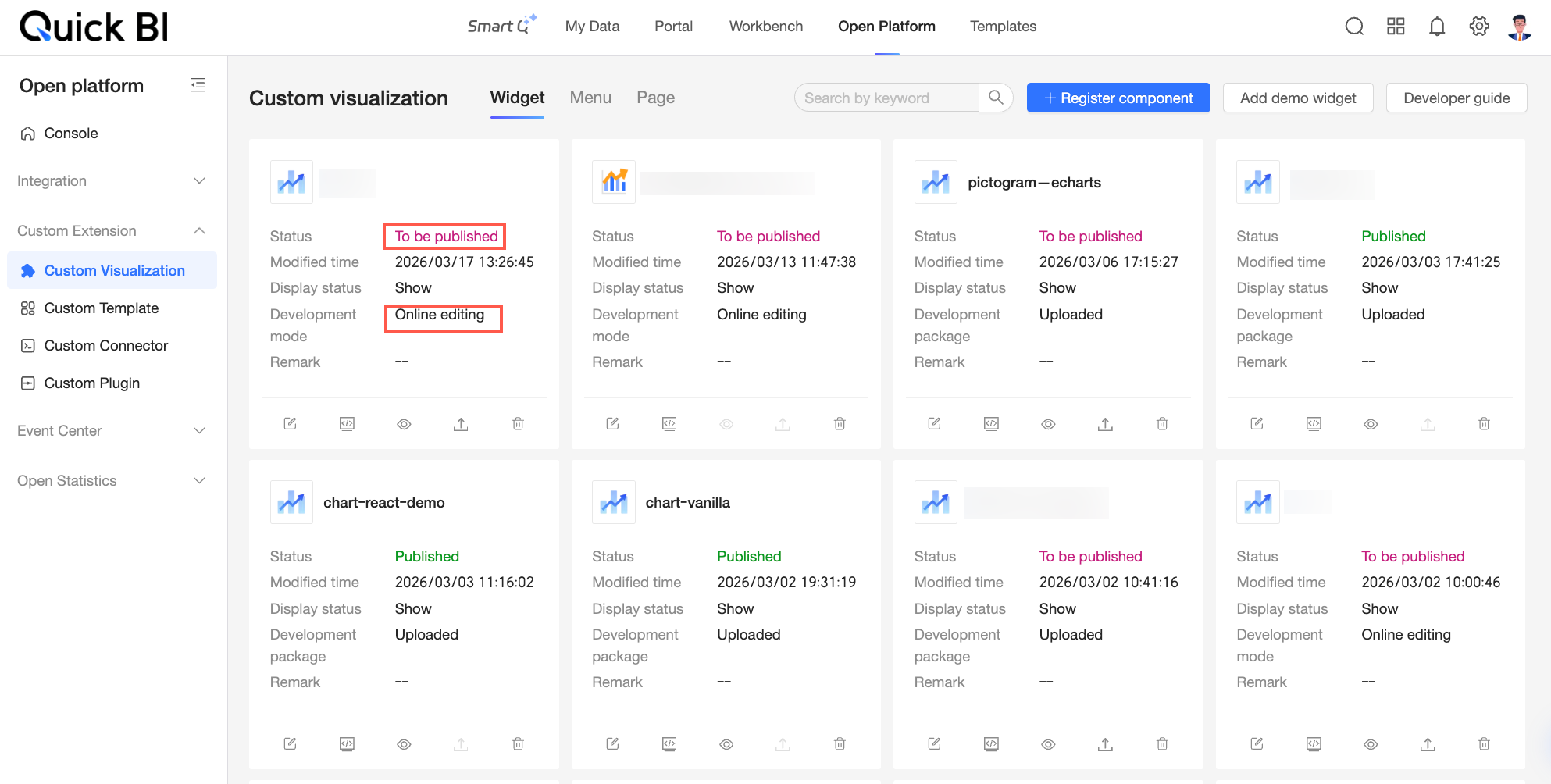The width and height of the screenshot is (1551, 784).
Task: Delete the widget modified 2026/03/02 10:00:46
Action: coord(1484,743)
